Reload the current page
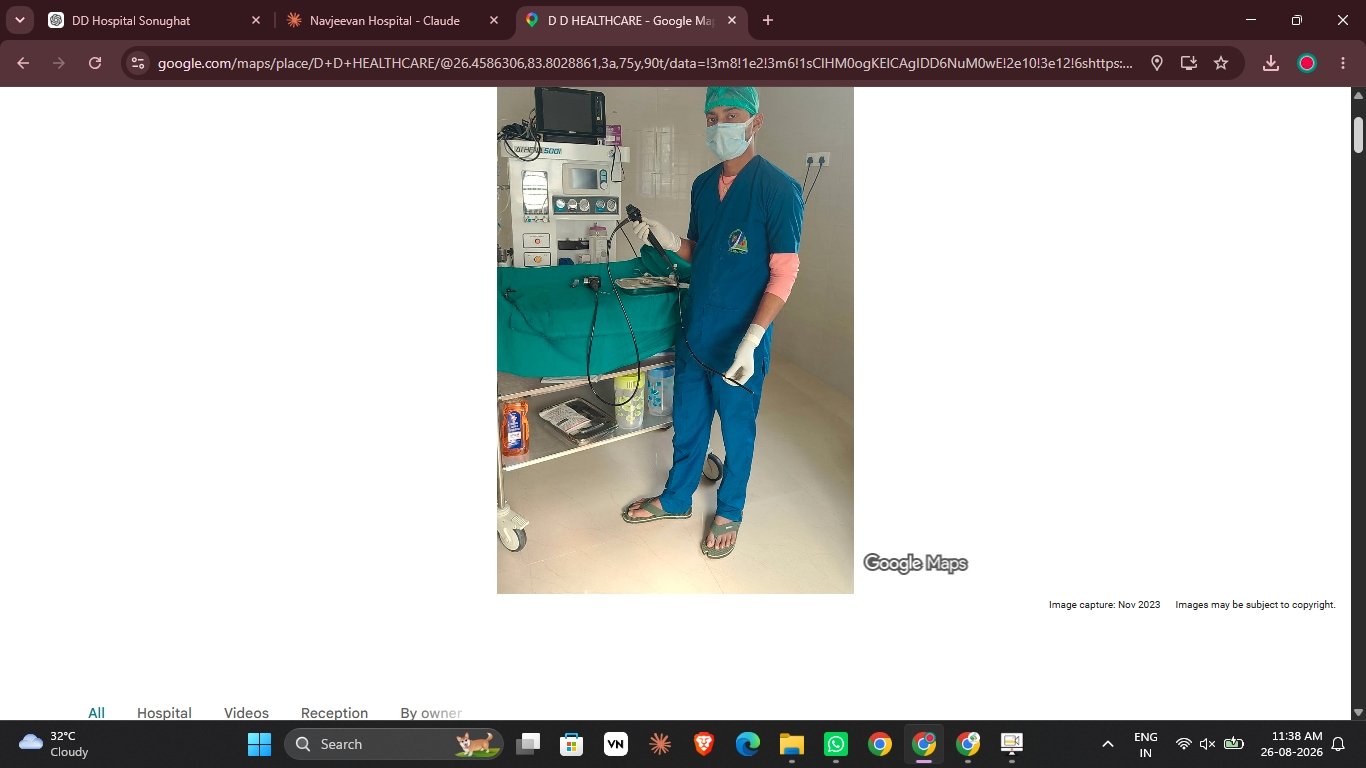1366x768 pixels. [x=95, y=63]
